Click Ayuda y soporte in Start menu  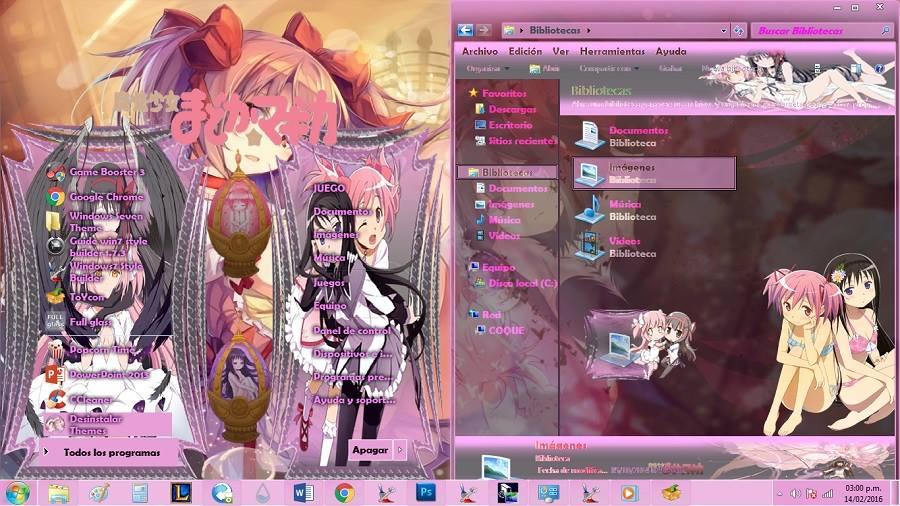(354, 400)
